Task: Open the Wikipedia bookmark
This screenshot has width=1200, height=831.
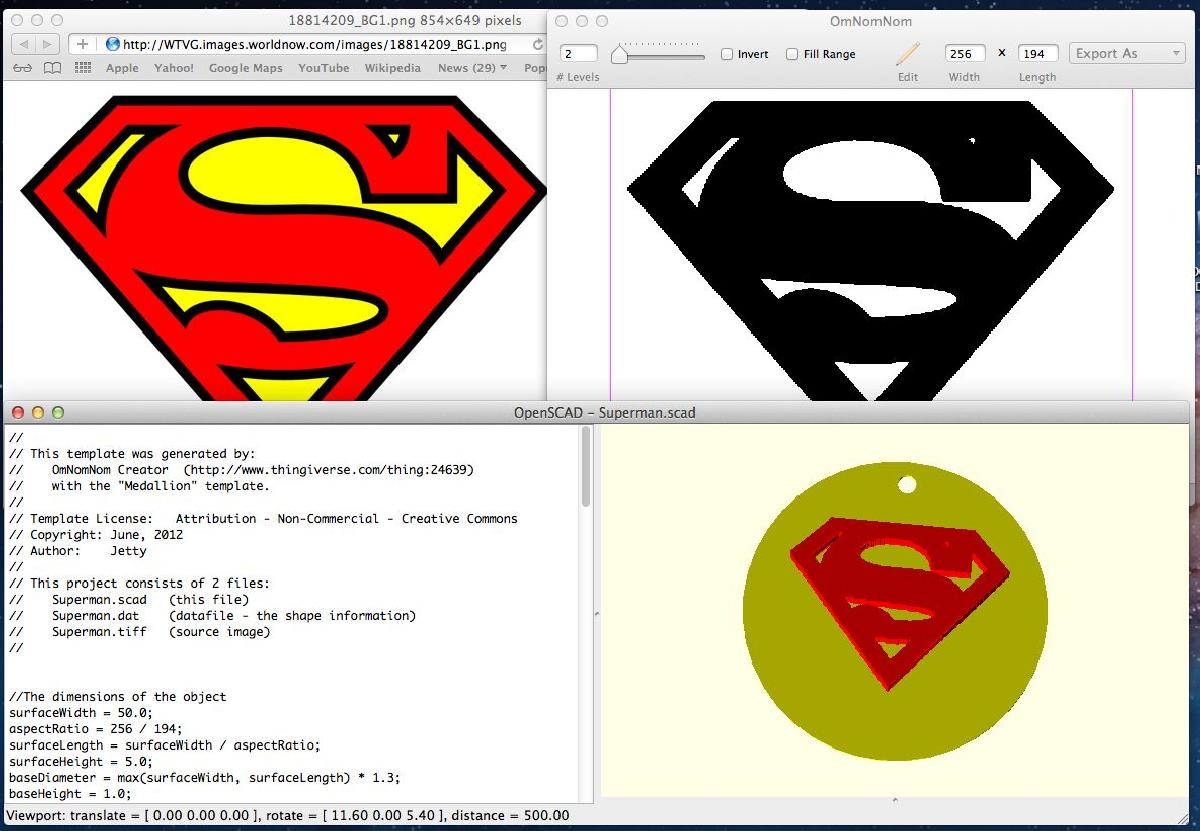Action: (392, 68)
